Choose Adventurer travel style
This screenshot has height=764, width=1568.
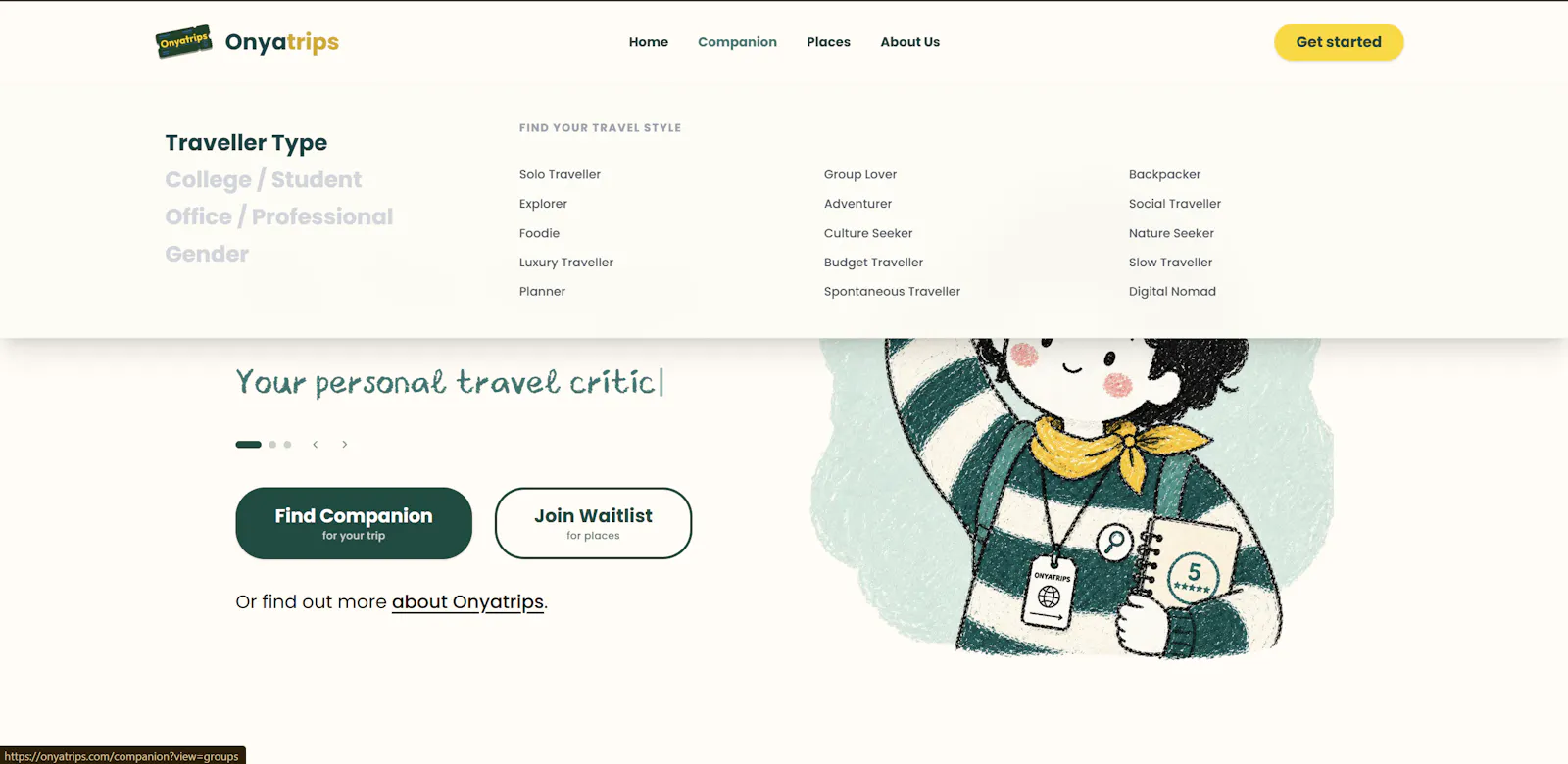point(857,204)
